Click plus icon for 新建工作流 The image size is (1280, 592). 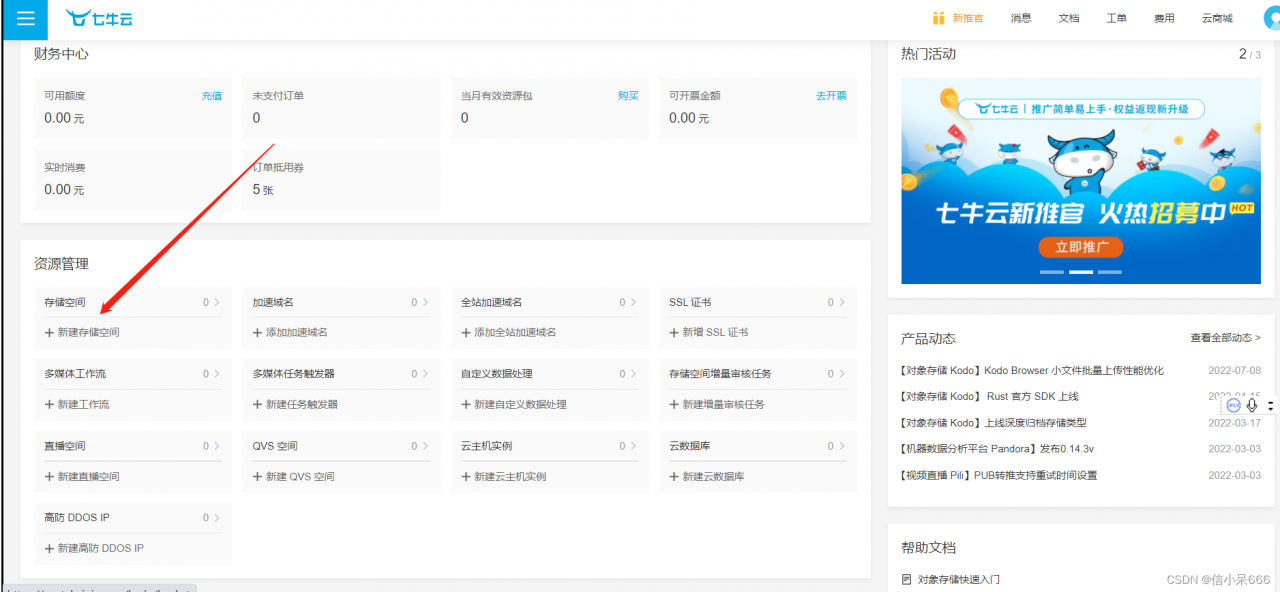coord(49,404)
